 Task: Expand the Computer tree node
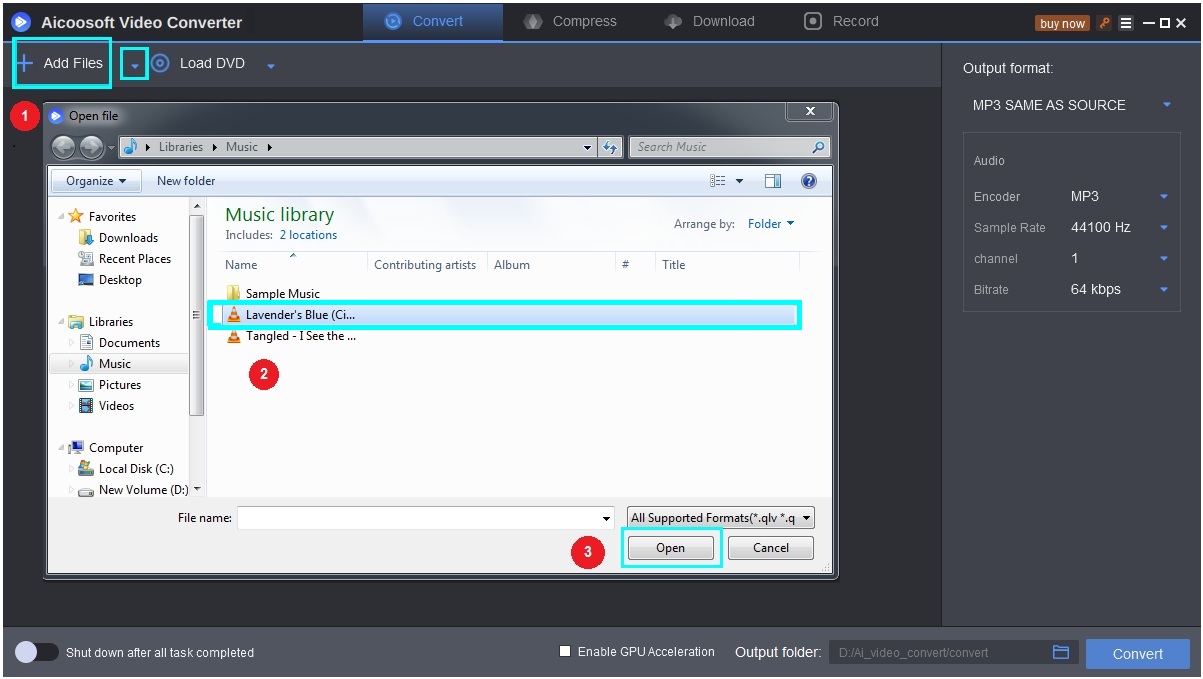[x=60, y=448]
